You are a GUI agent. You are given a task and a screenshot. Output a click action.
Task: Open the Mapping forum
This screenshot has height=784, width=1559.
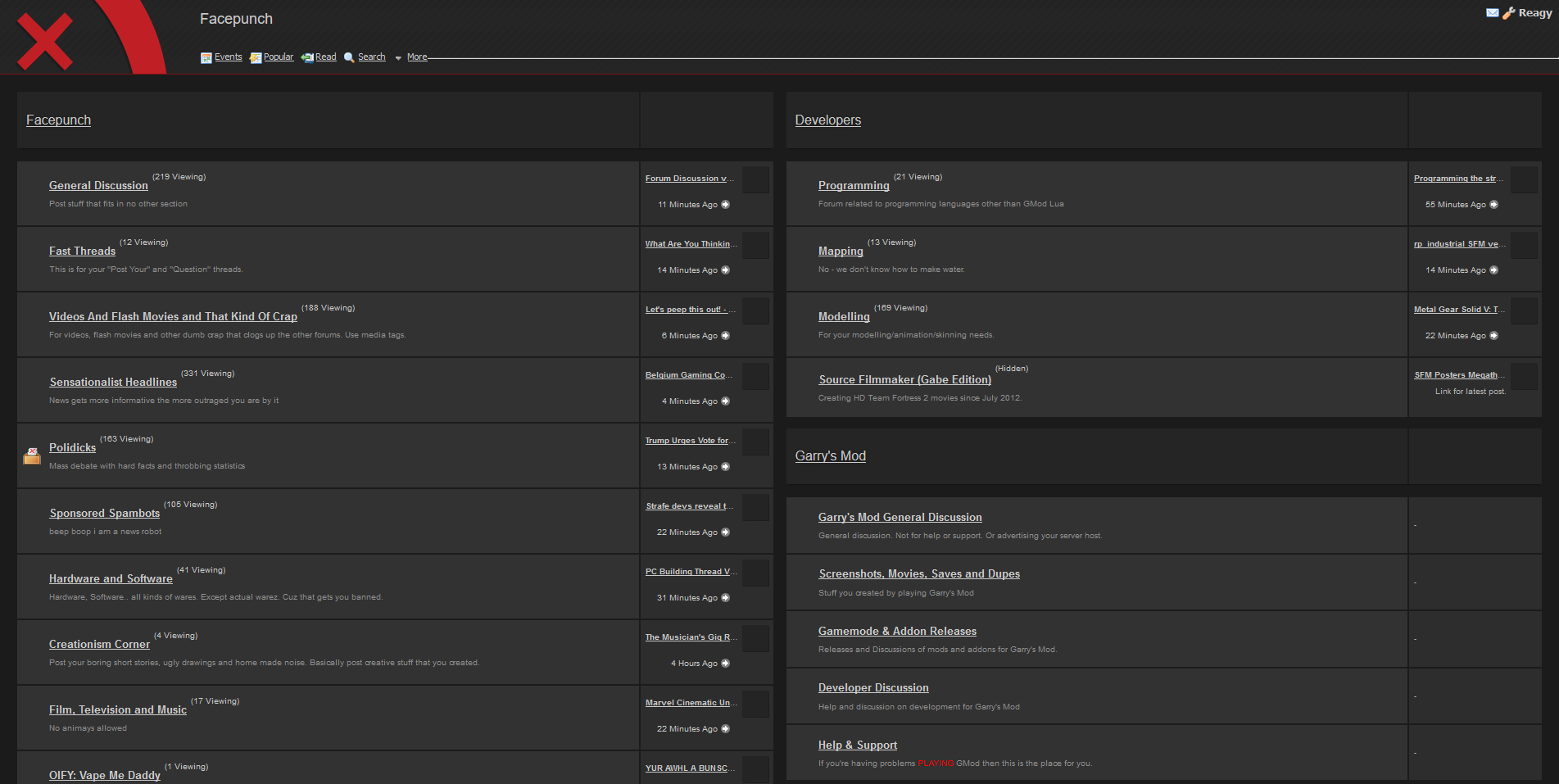tap(841, 251)
